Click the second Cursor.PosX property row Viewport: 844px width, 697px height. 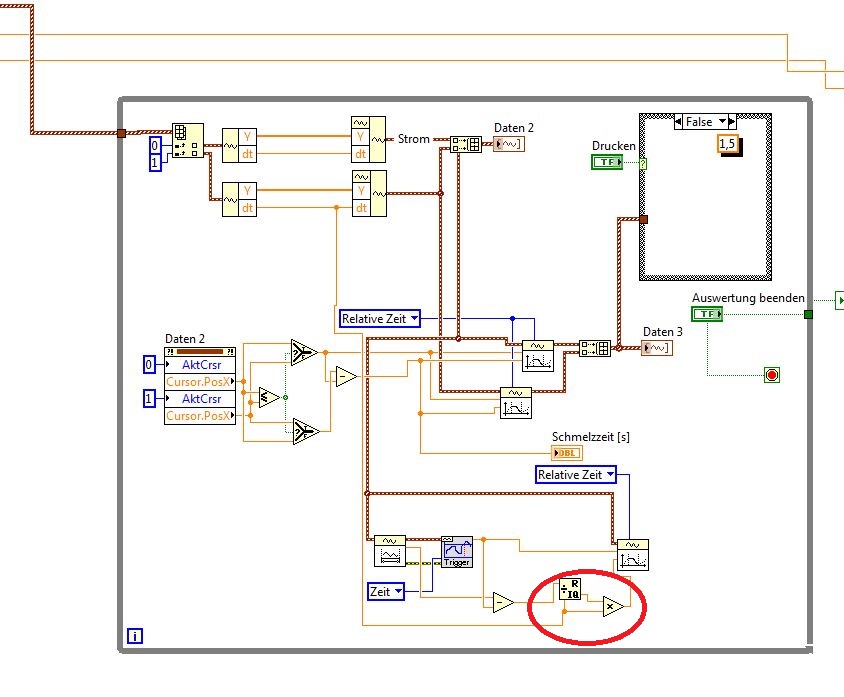pos(200,416)
